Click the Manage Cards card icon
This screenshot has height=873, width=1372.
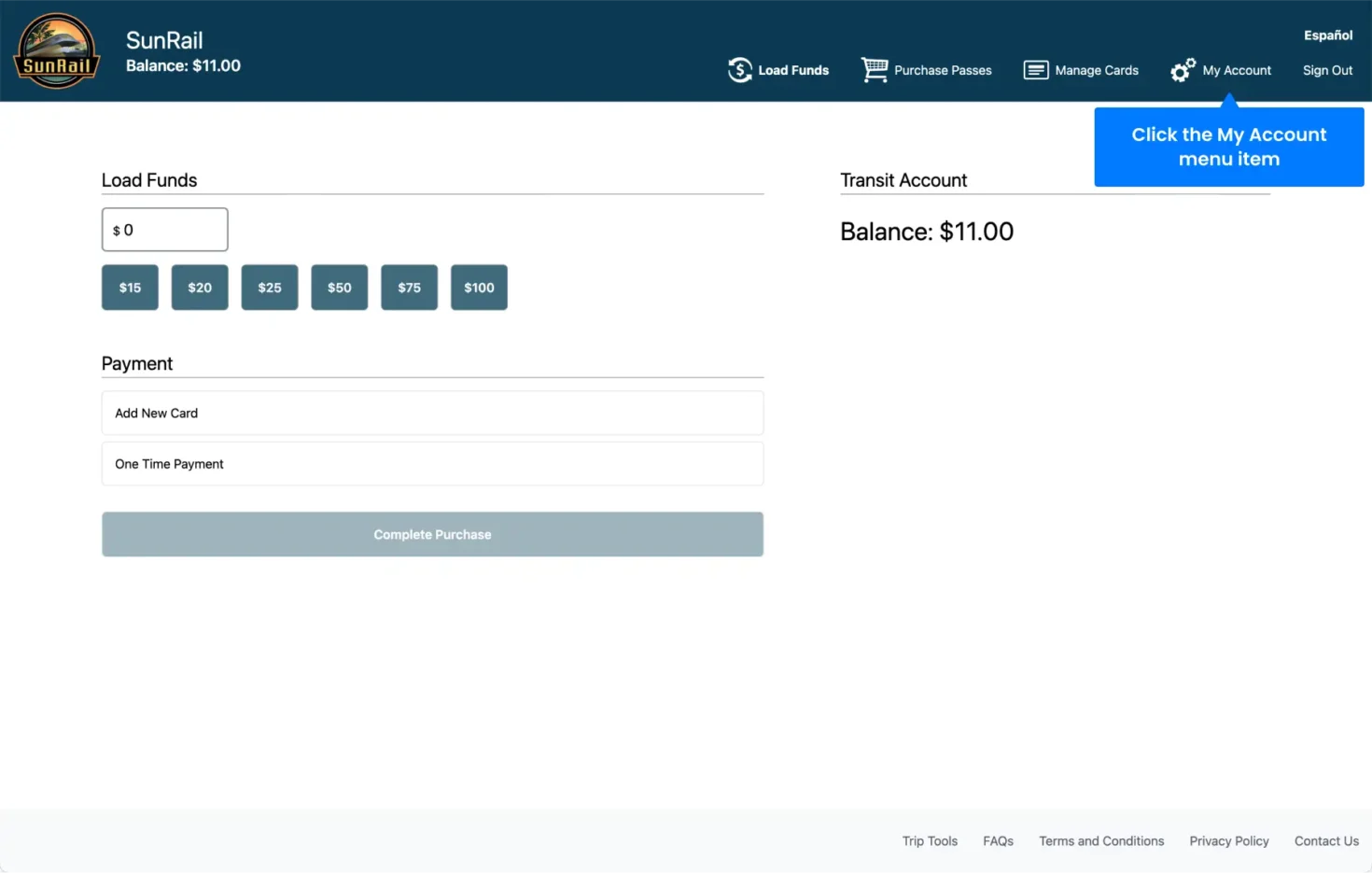[1036, 70]
